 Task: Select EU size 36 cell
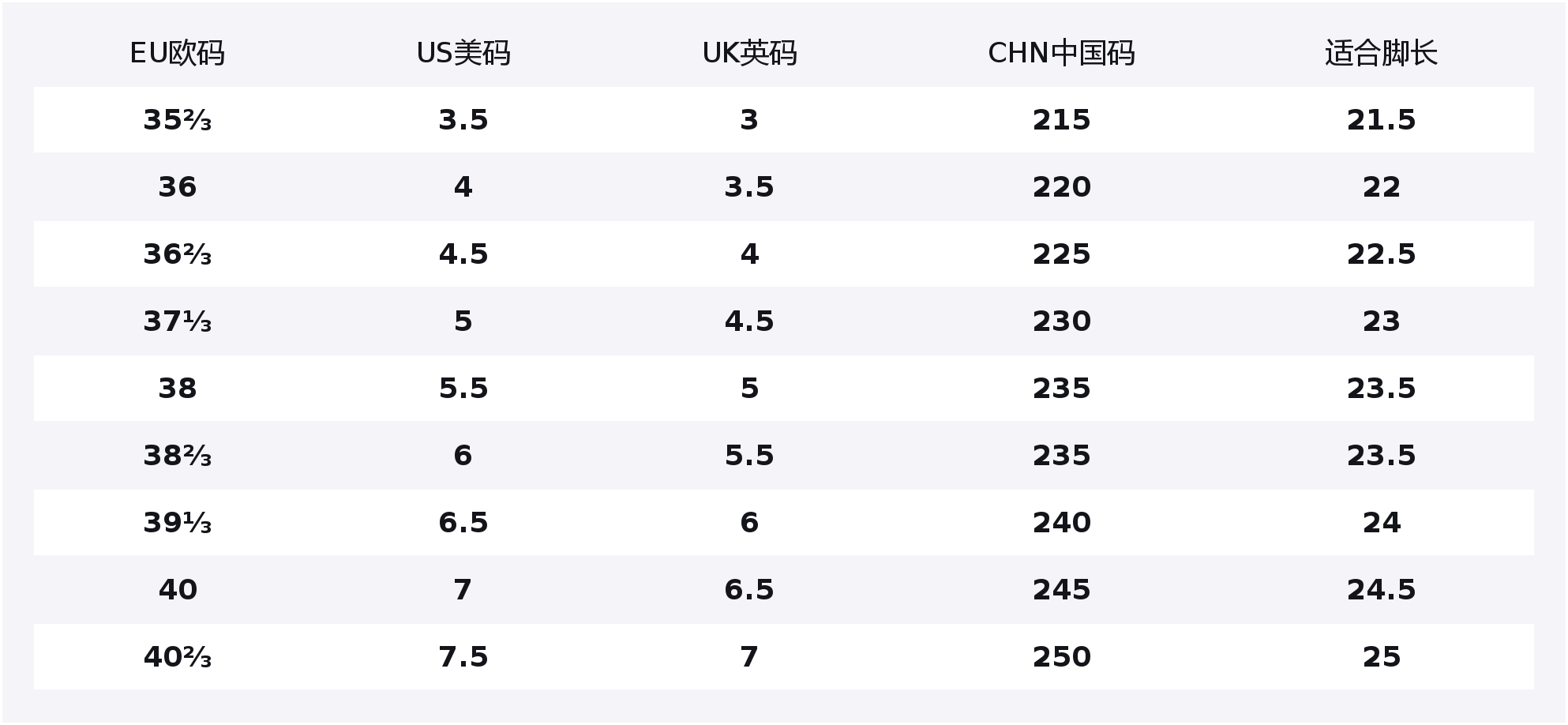coord(177,187)
